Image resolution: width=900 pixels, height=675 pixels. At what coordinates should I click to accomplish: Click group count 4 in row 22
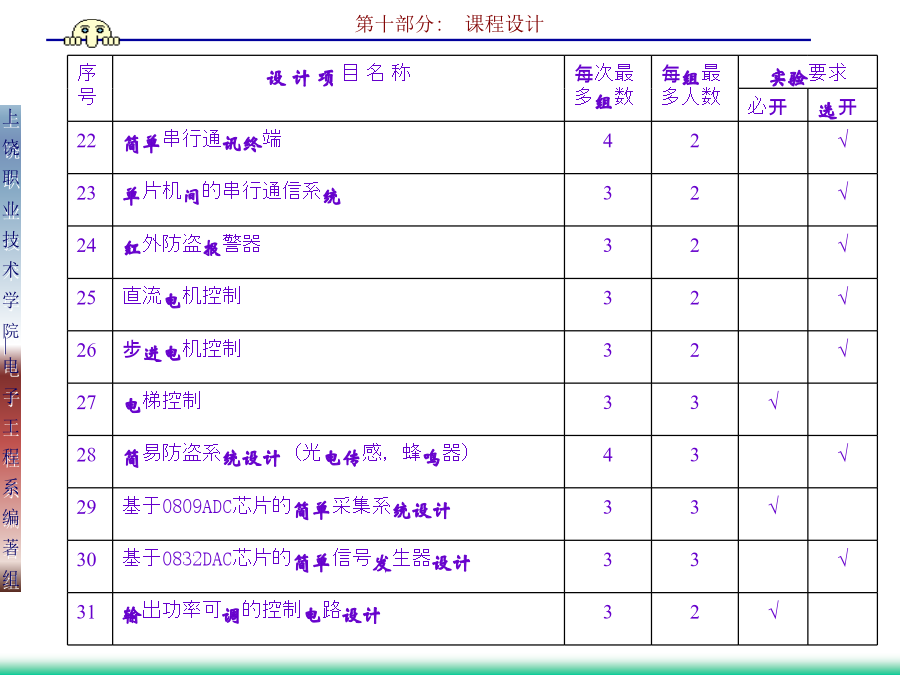(x=607, y=141)
